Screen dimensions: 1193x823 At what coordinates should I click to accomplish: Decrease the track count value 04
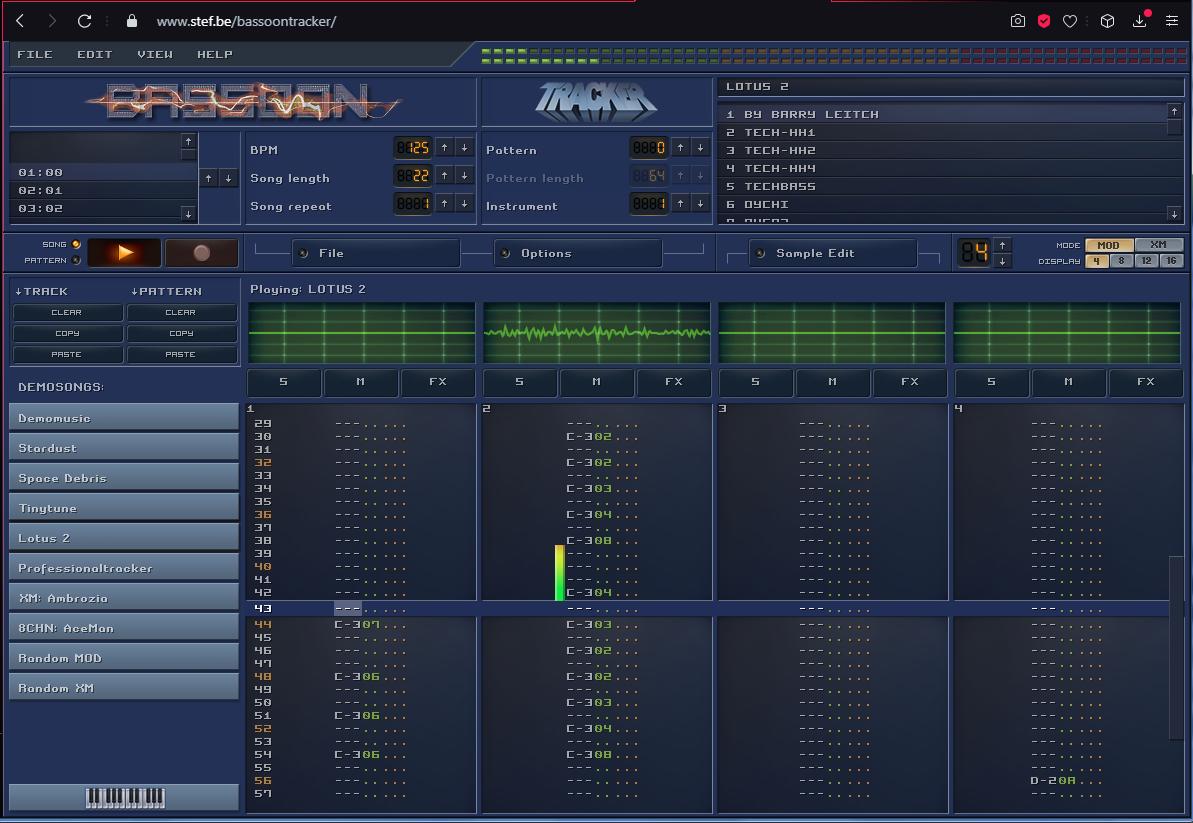1003,261
